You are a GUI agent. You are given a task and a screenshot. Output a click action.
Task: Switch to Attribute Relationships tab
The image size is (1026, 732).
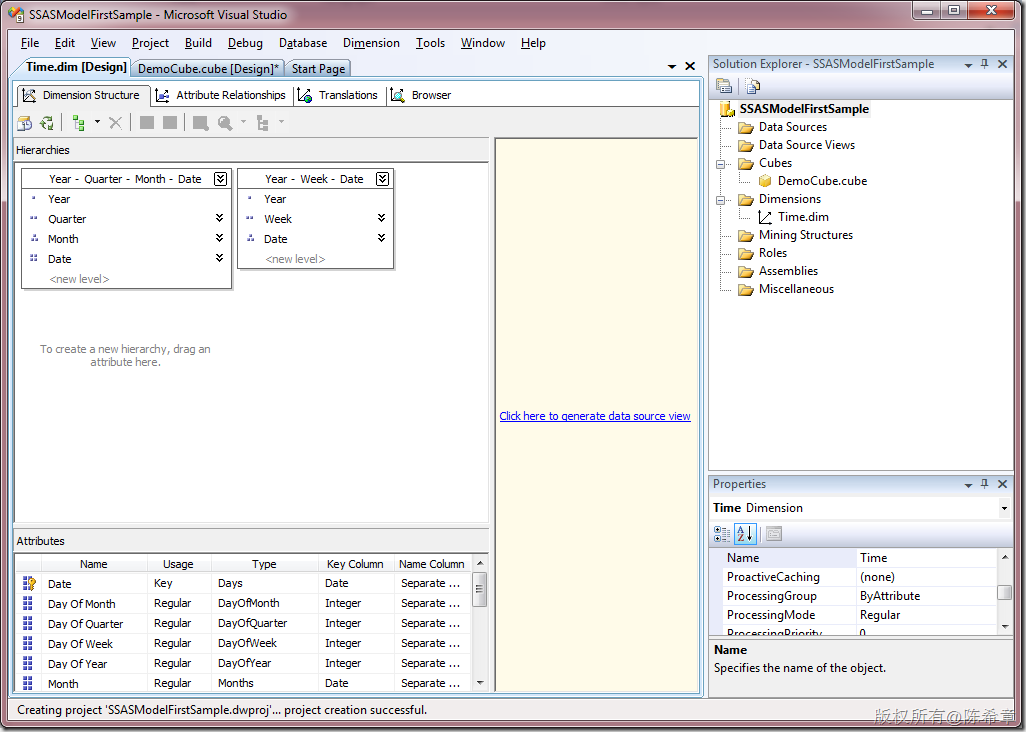point(221,95)
